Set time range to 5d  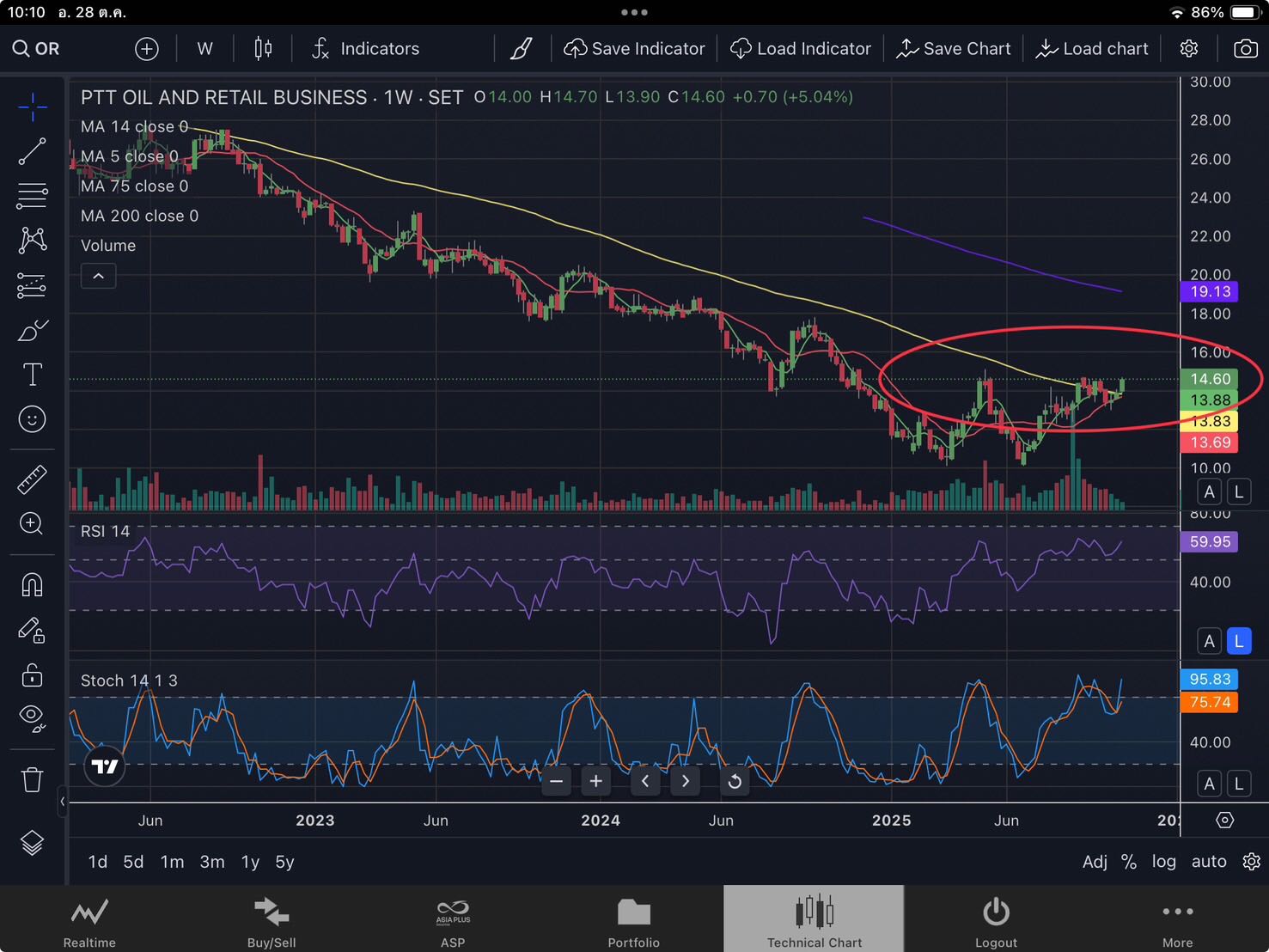(133, 862)
